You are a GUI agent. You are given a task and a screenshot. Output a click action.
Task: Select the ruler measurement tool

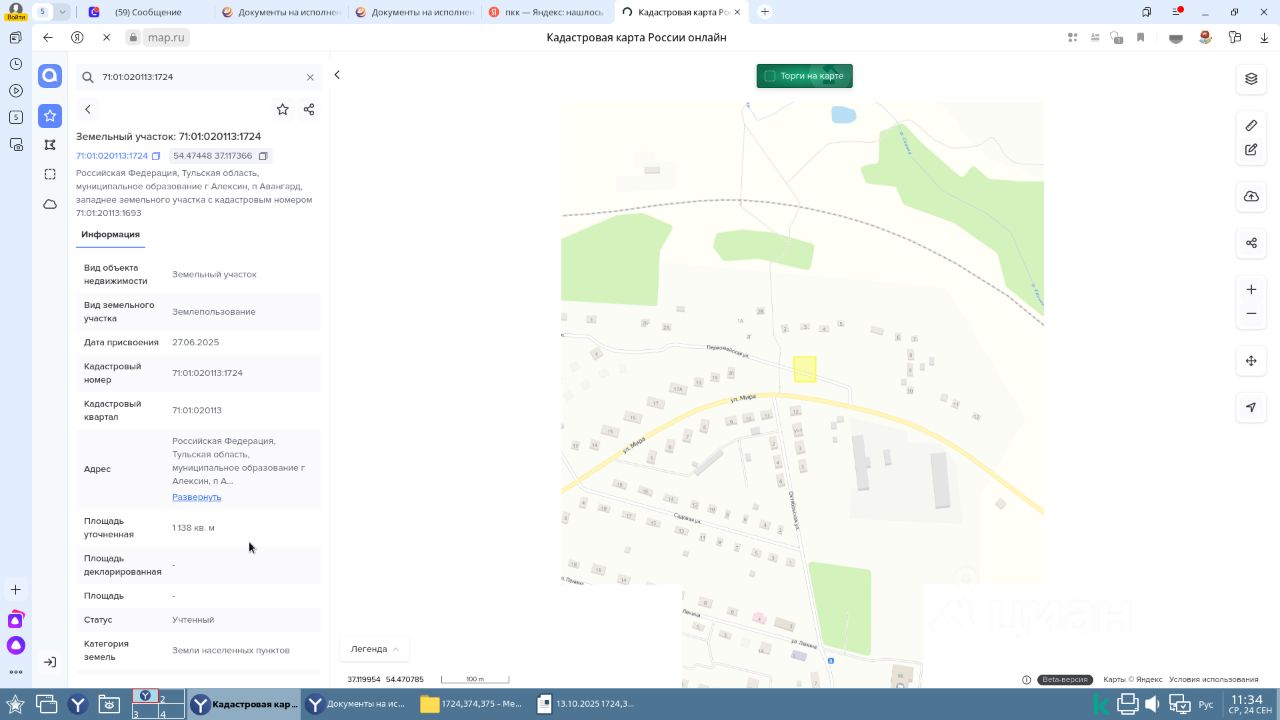[1251, 125]
